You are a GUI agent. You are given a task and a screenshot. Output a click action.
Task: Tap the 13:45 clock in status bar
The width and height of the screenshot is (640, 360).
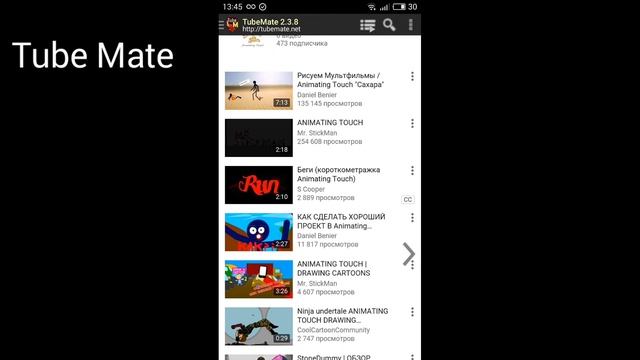pyautogui.click(x=232, y=7)
